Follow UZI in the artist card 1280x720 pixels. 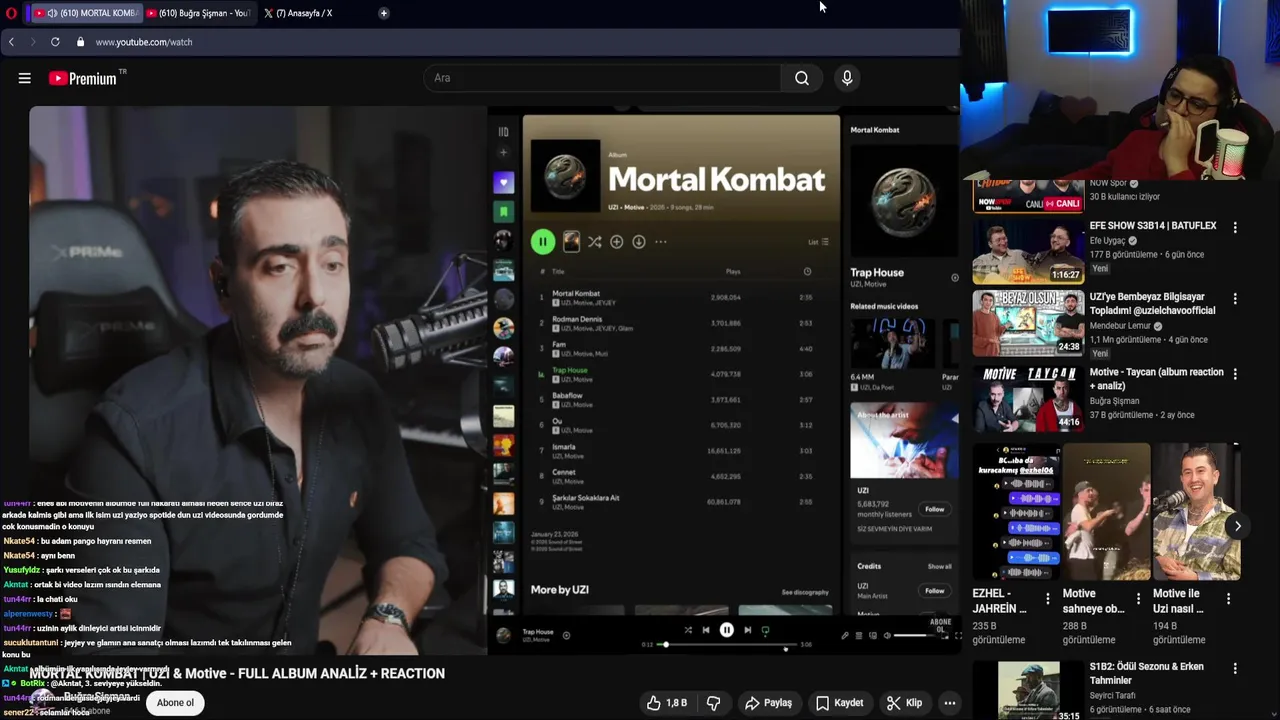tap(934, 509)
